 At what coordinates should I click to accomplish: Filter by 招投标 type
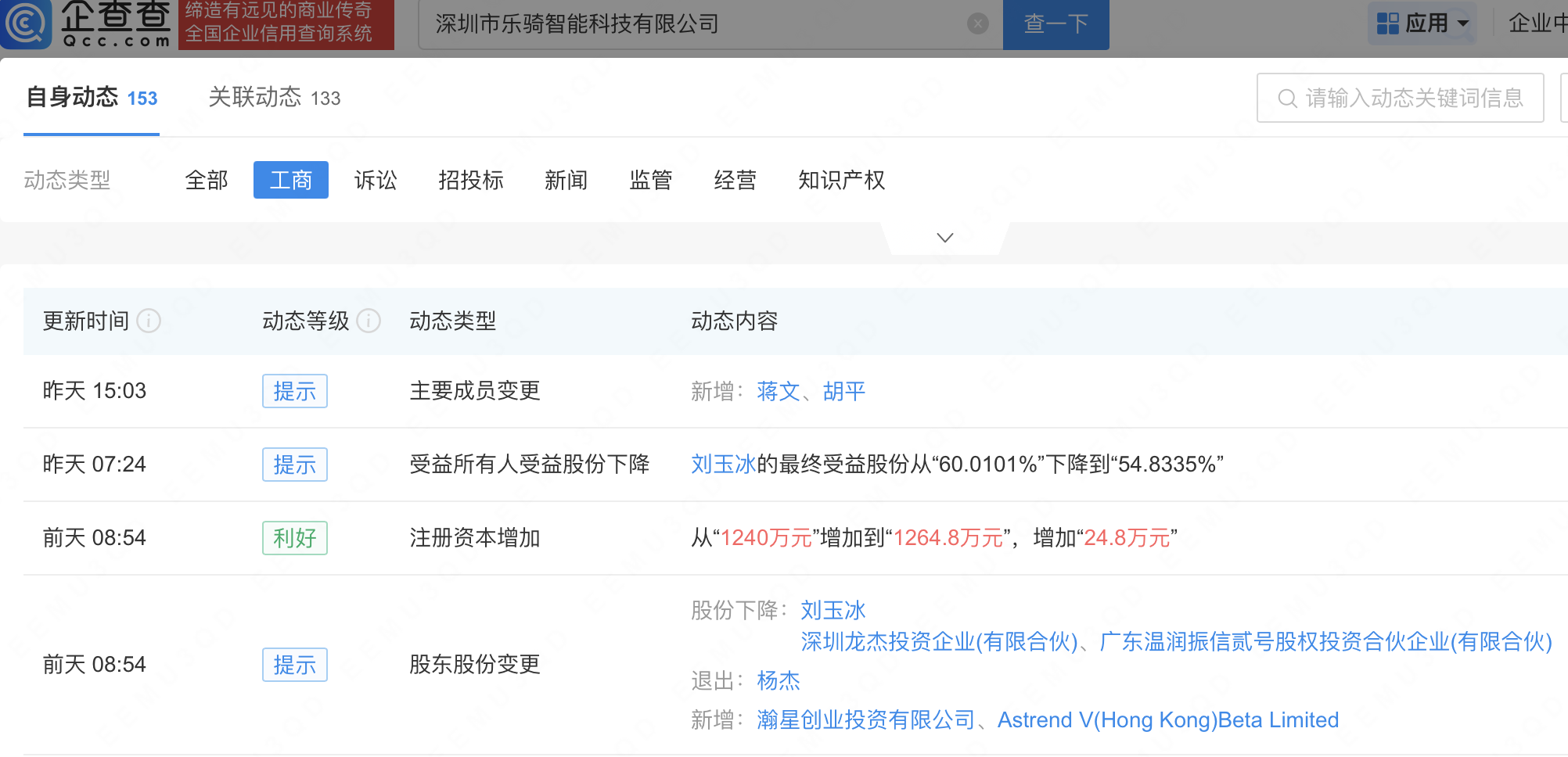click(470, 181)
